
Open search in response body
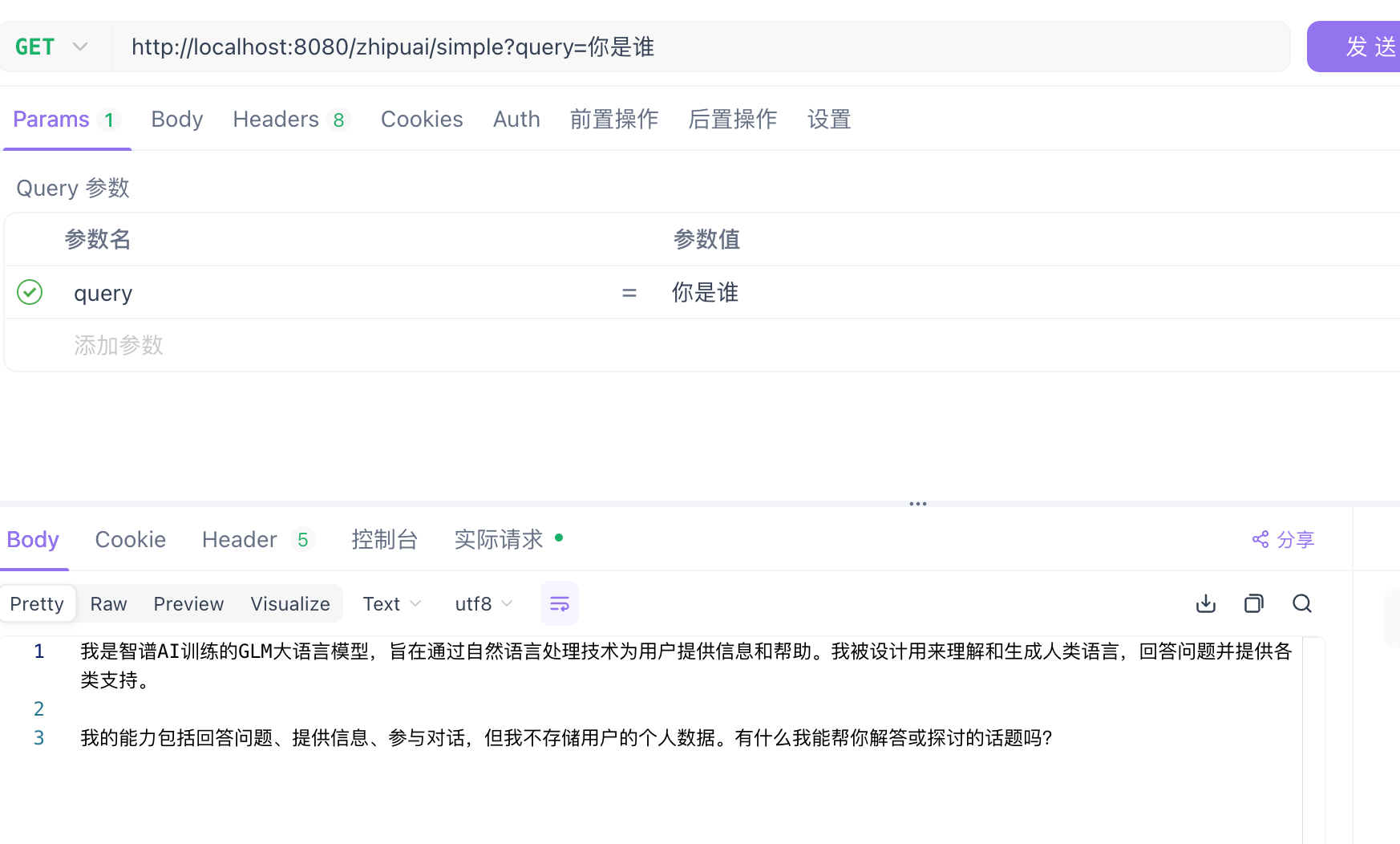pos(1301,603)
